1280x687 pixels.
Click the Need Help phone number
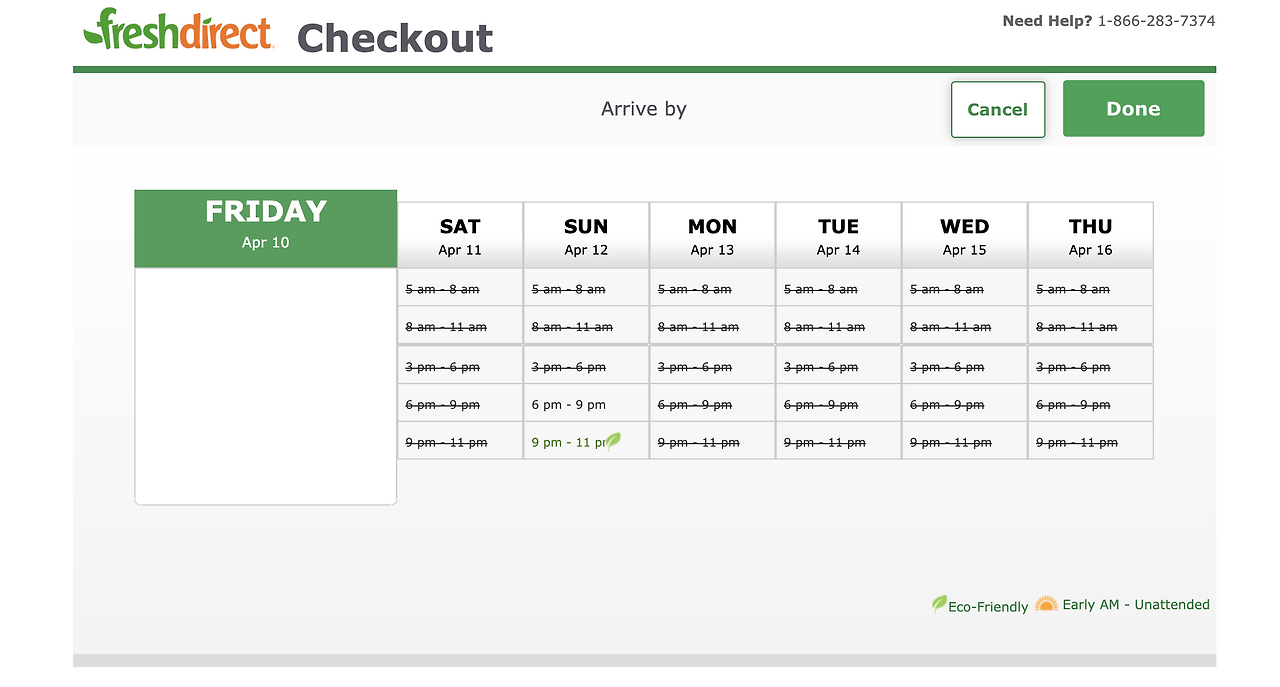pyautogui.click(x=1156, y=21)
